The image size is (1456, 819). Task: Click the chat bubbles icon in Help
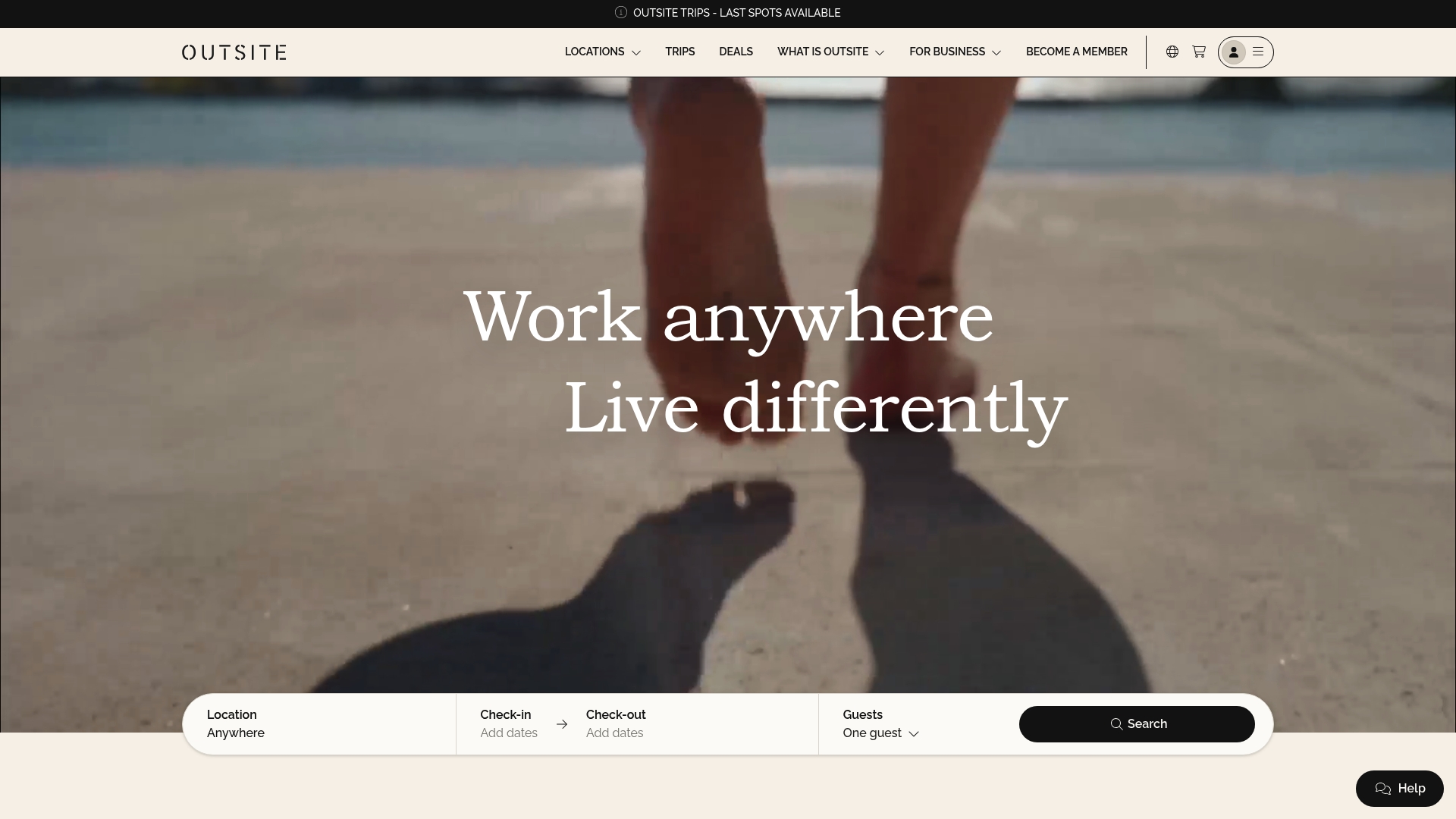1383,789
